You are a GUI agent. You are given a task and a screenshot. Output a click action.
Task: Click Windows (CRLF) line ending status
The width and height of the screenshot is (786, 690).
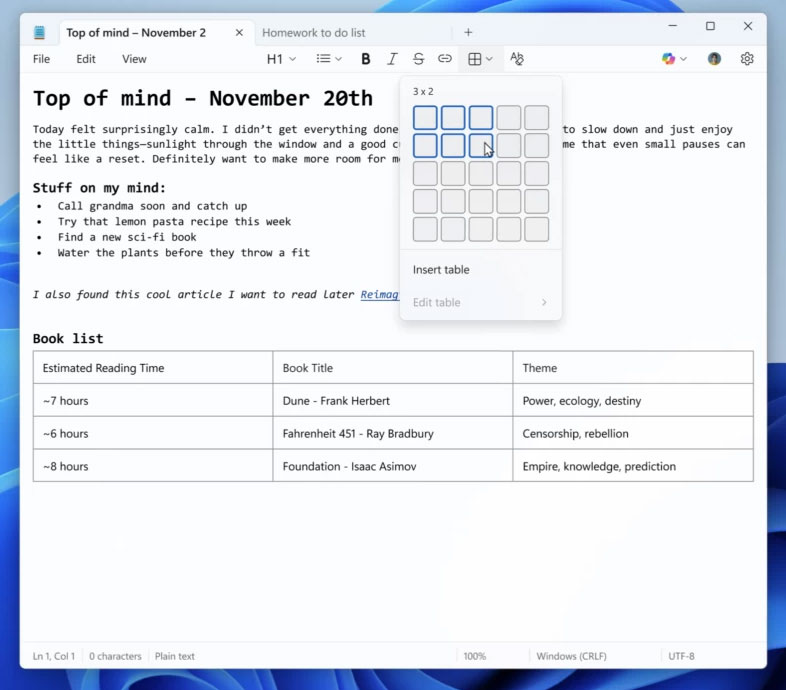tap(571, 656)
